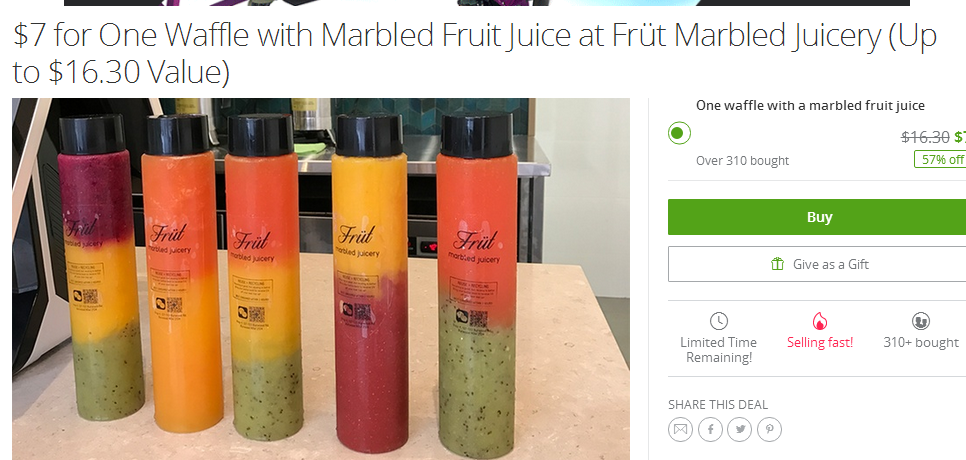Share this deal via email icon
This screenshot has width=966, height=460.
tap(680, 429)
